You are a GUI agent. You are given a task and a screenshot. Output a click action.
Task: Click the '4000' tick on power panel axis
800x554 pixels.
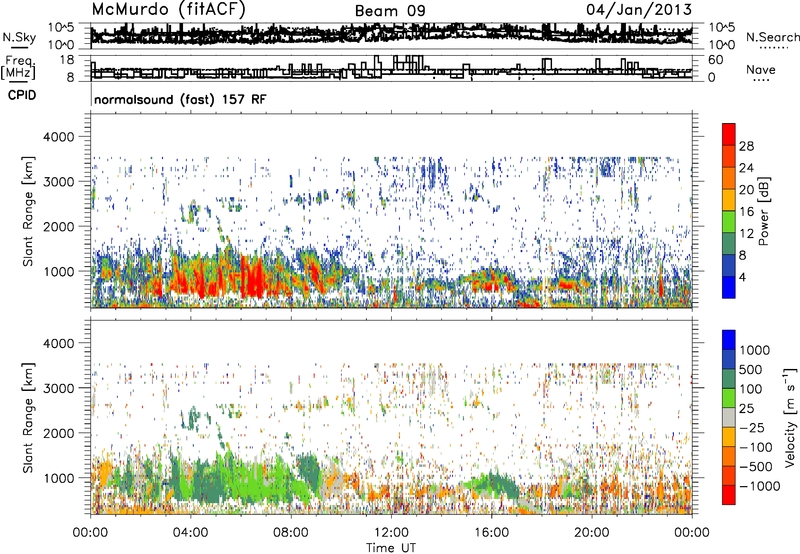pyautogui.click(x=58, y=137)
